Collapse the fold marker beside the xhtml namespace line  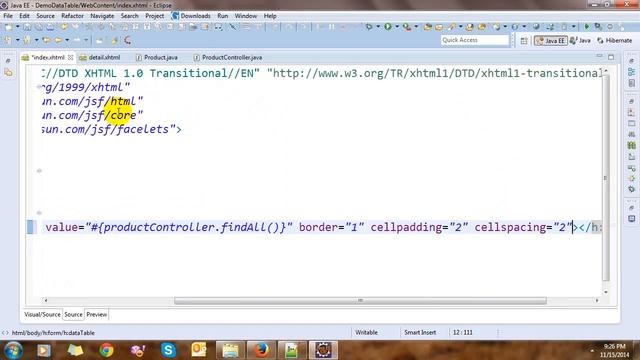point(39,87)
